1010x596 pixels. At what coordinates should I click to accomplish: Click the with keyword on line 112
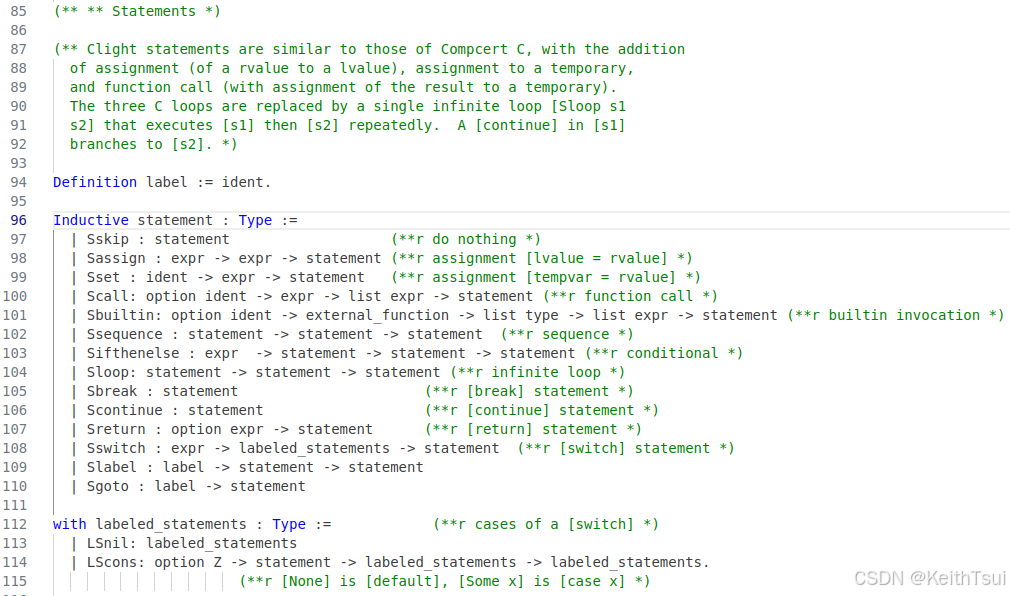[x=69, y=524]
